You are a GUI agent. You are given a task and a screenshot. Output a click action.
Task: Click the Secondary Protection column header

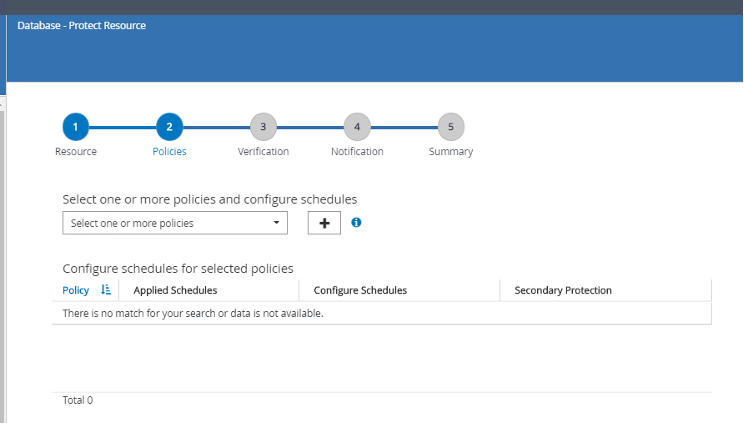pos(563,290)
